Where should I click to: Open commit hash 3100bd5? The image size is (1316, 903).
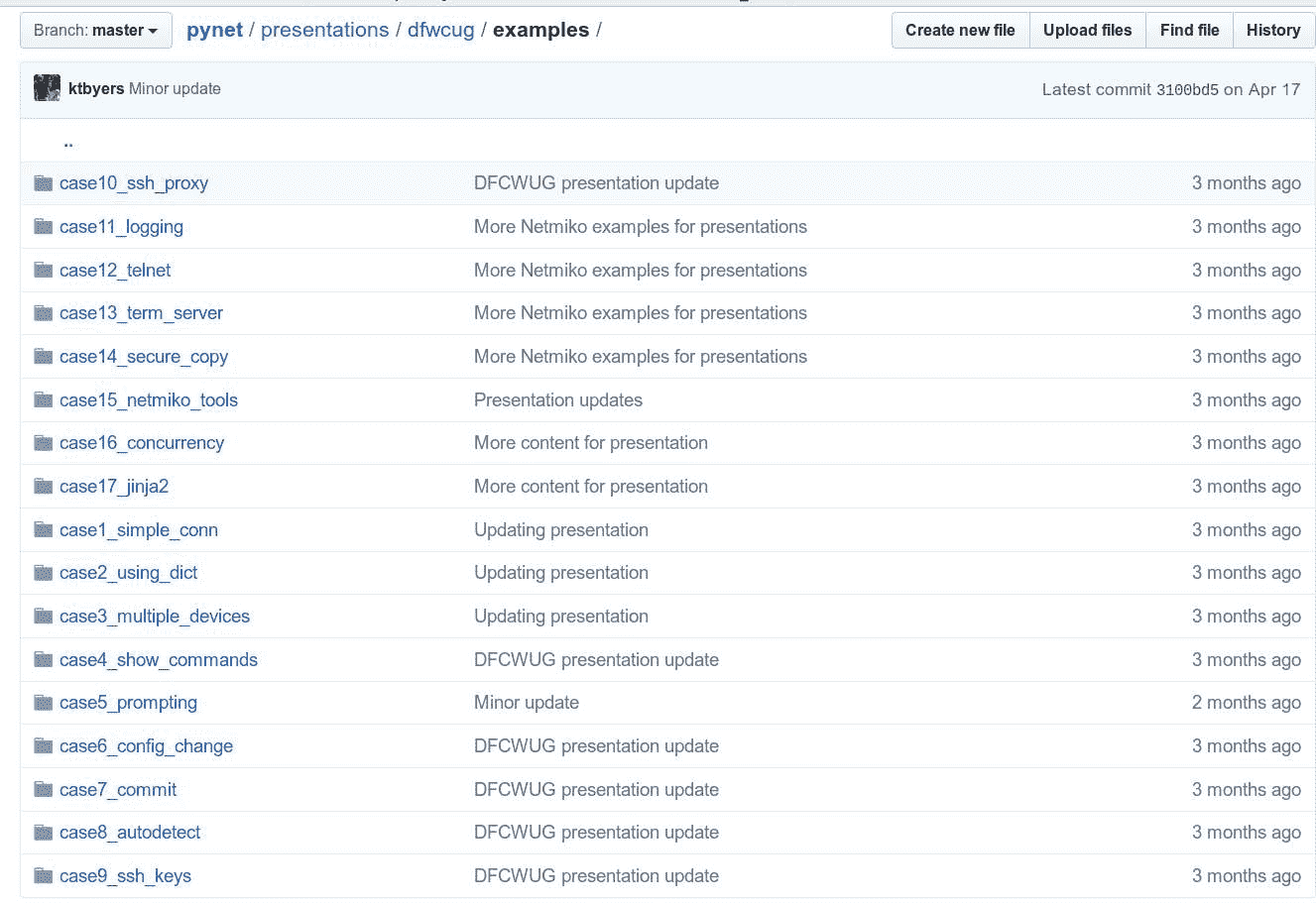(x=1187, y=89)
